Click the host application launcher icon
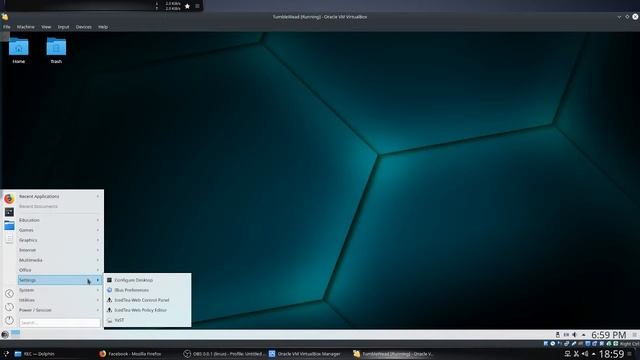The image size is (640, 360). pos(5,354)
